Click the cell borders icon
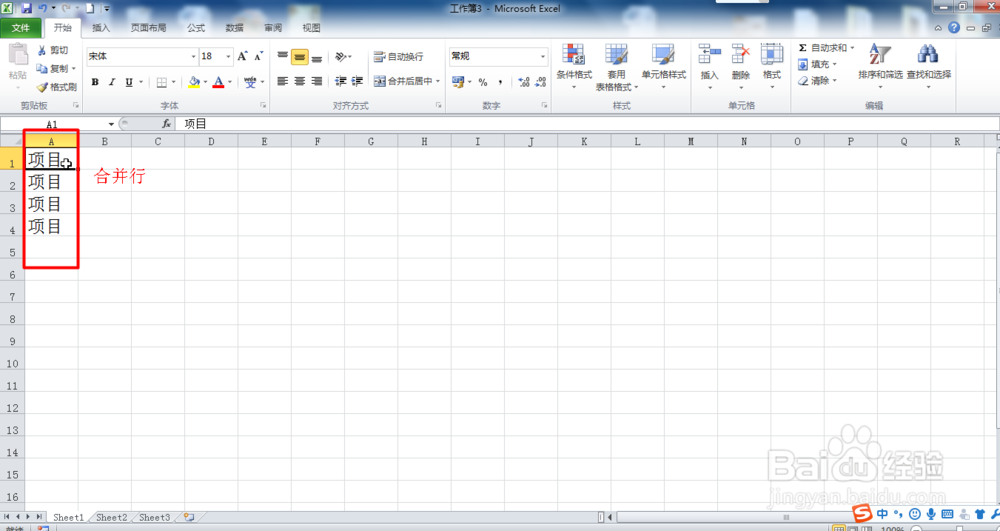This screenshot has height=531, width=1000. click(x=162, y=82)
